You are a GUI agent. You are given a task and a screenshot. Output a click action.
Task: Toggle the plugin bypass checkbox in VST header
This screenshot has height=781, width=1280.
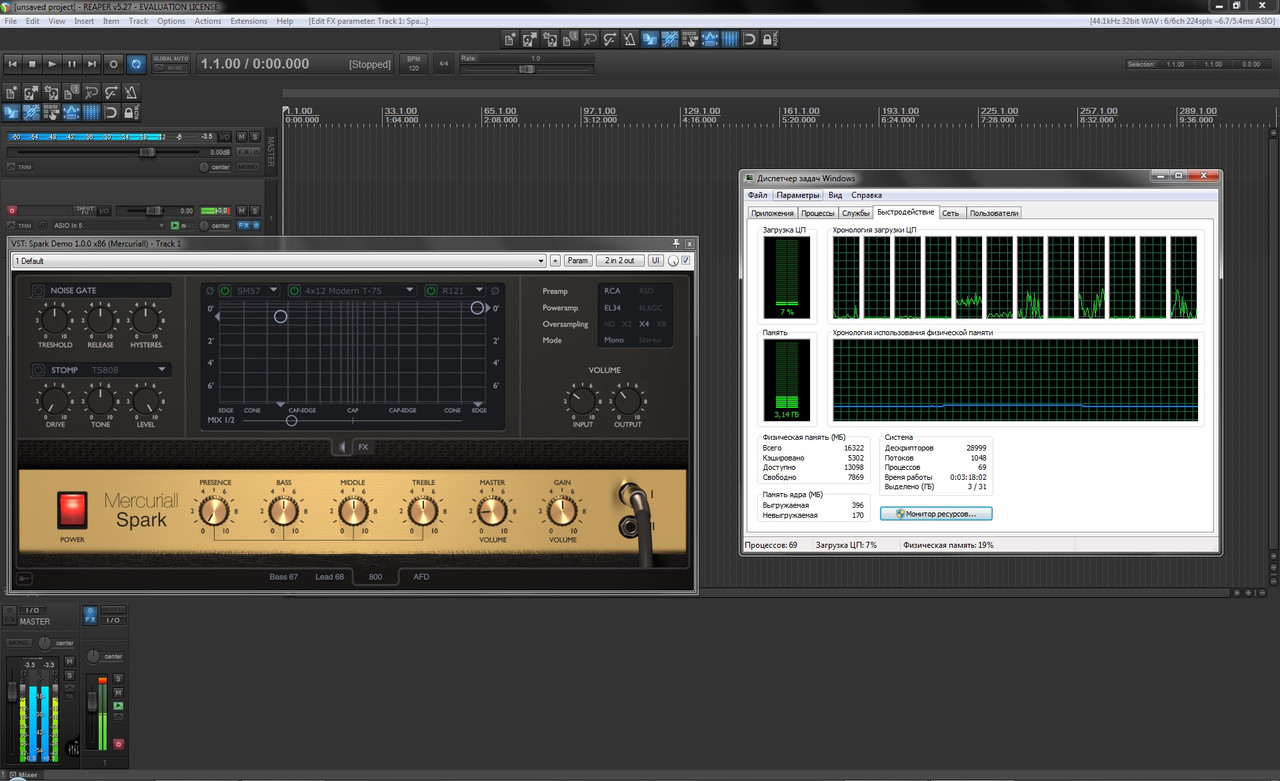point(686,261)
